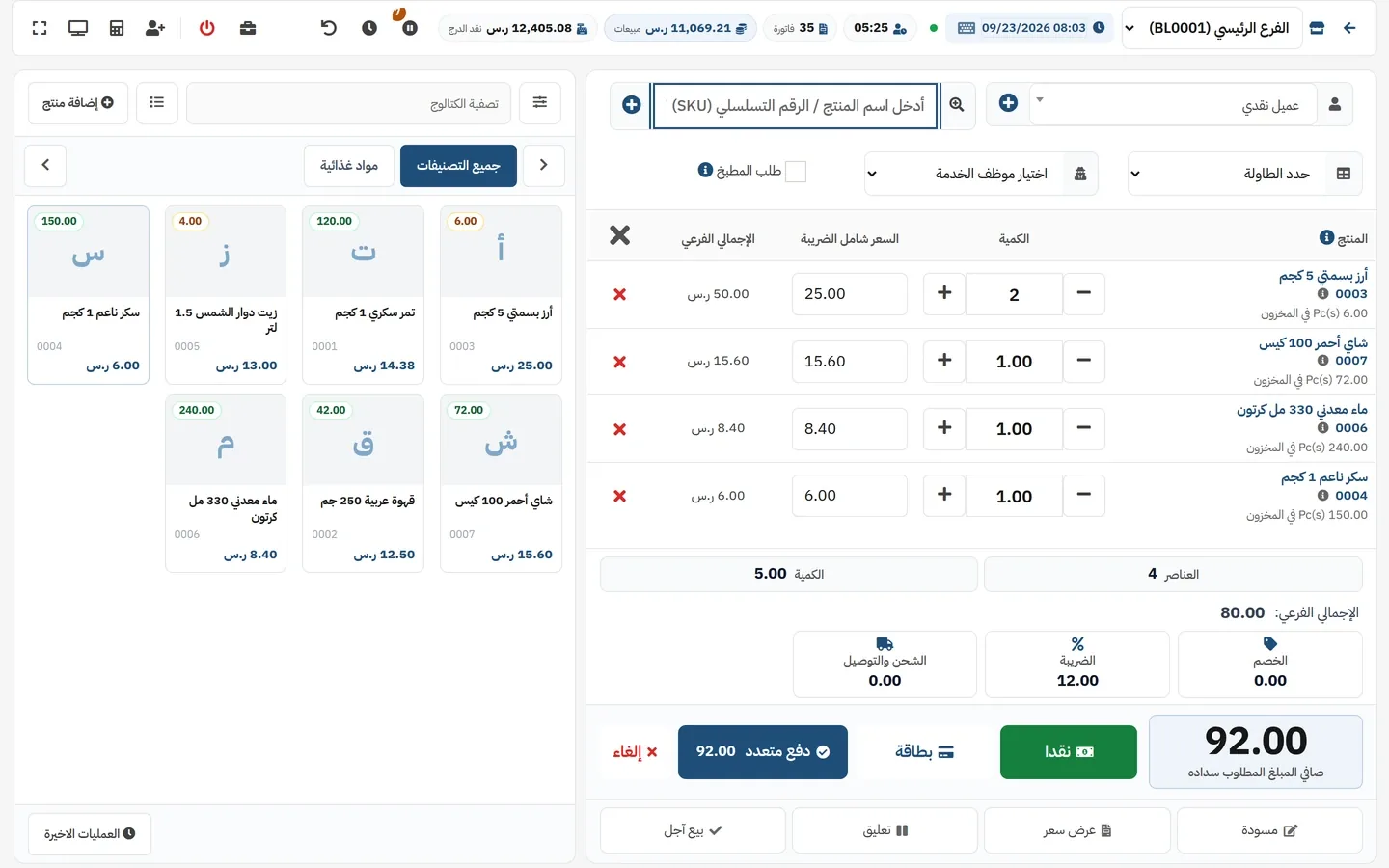Toggle fullscreen mode icon
The height and width of the screenshot is (868, 1389).
pos(40,28)
